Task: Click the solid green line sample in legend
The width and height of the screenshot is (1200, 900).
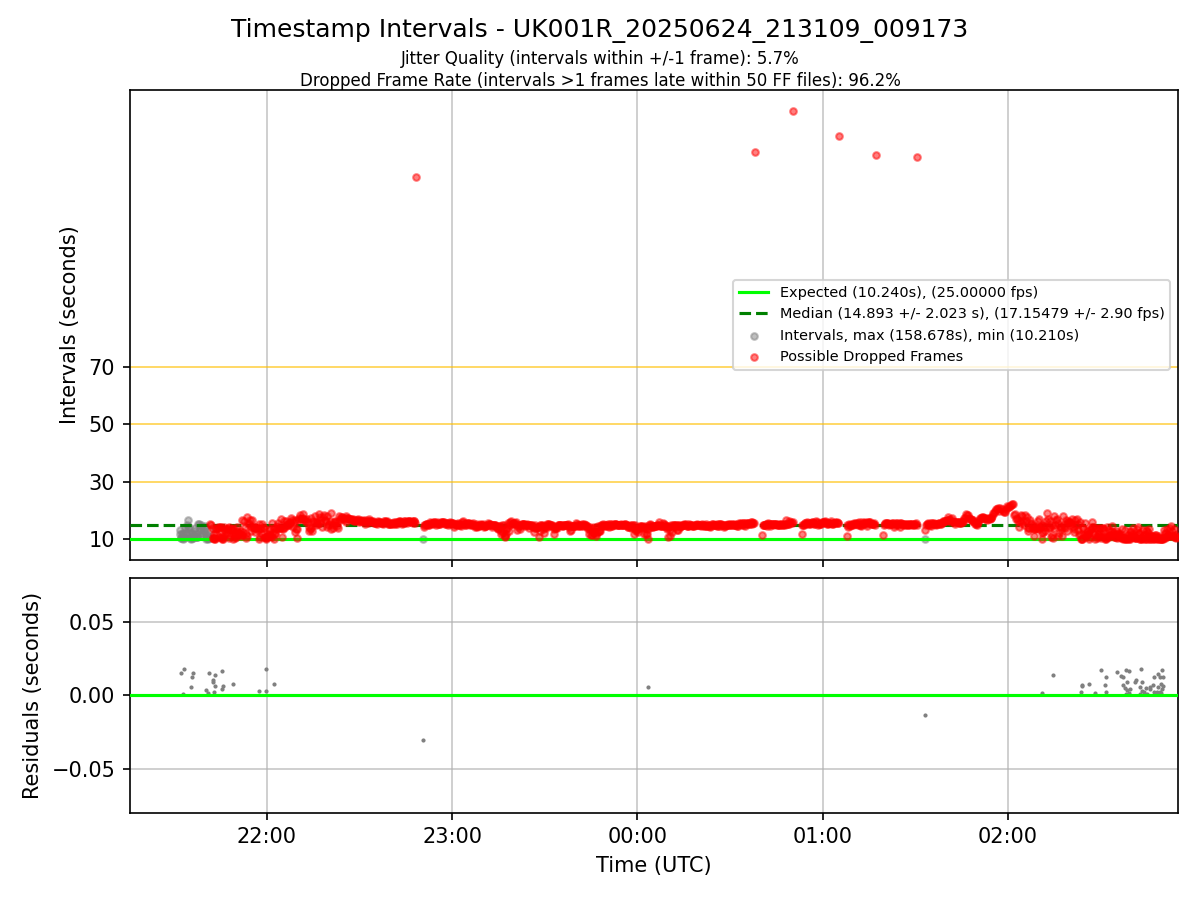Action: [755, 292]
